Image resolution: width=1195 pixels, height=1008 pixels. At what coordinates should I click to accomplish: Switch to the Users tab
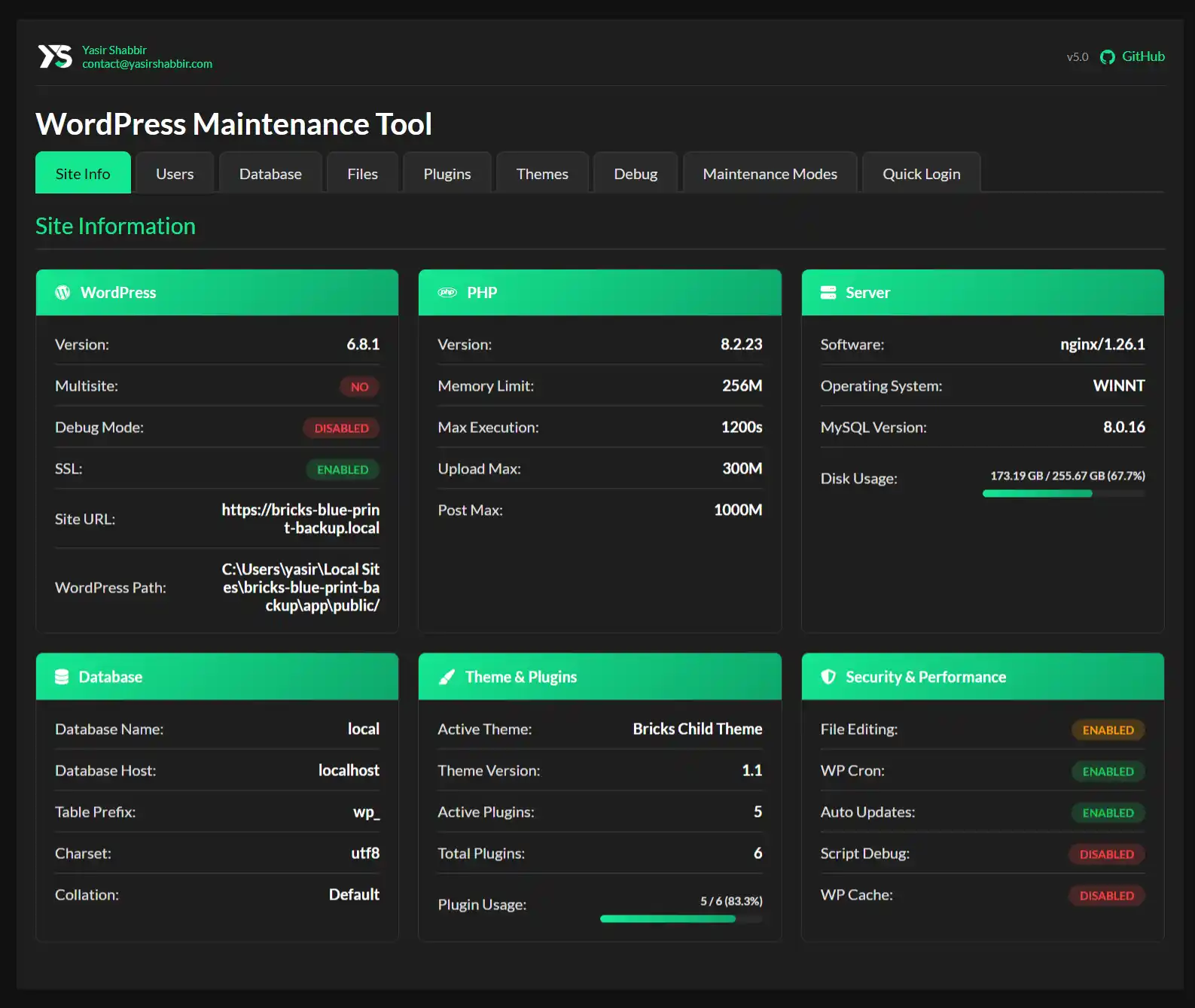click(175, 173)
